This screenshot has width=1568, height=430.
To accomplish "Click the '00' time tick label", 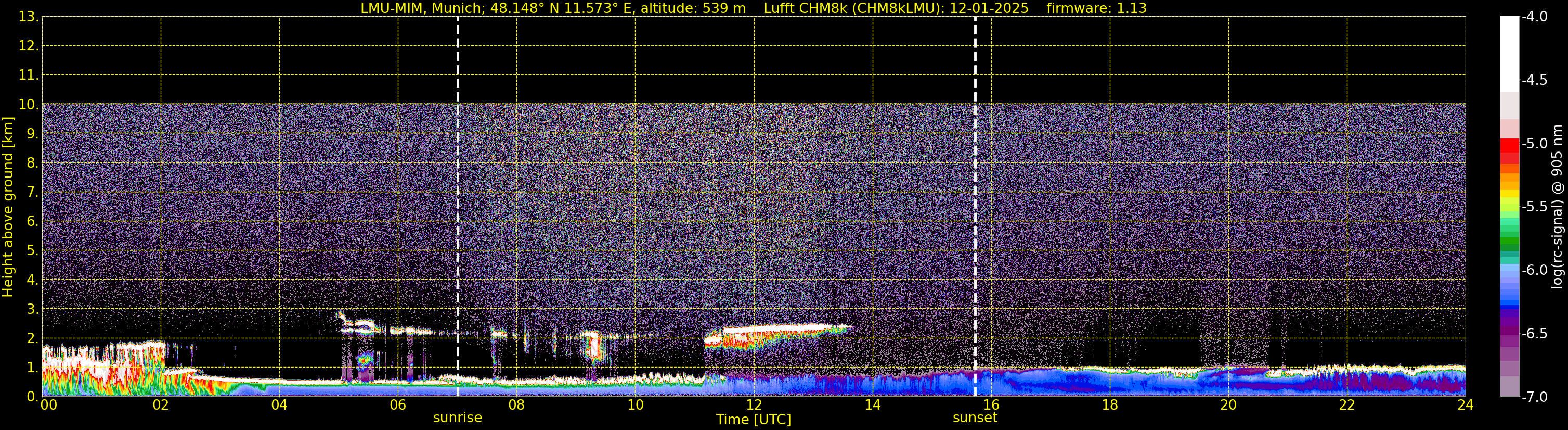I will [49, 405].
